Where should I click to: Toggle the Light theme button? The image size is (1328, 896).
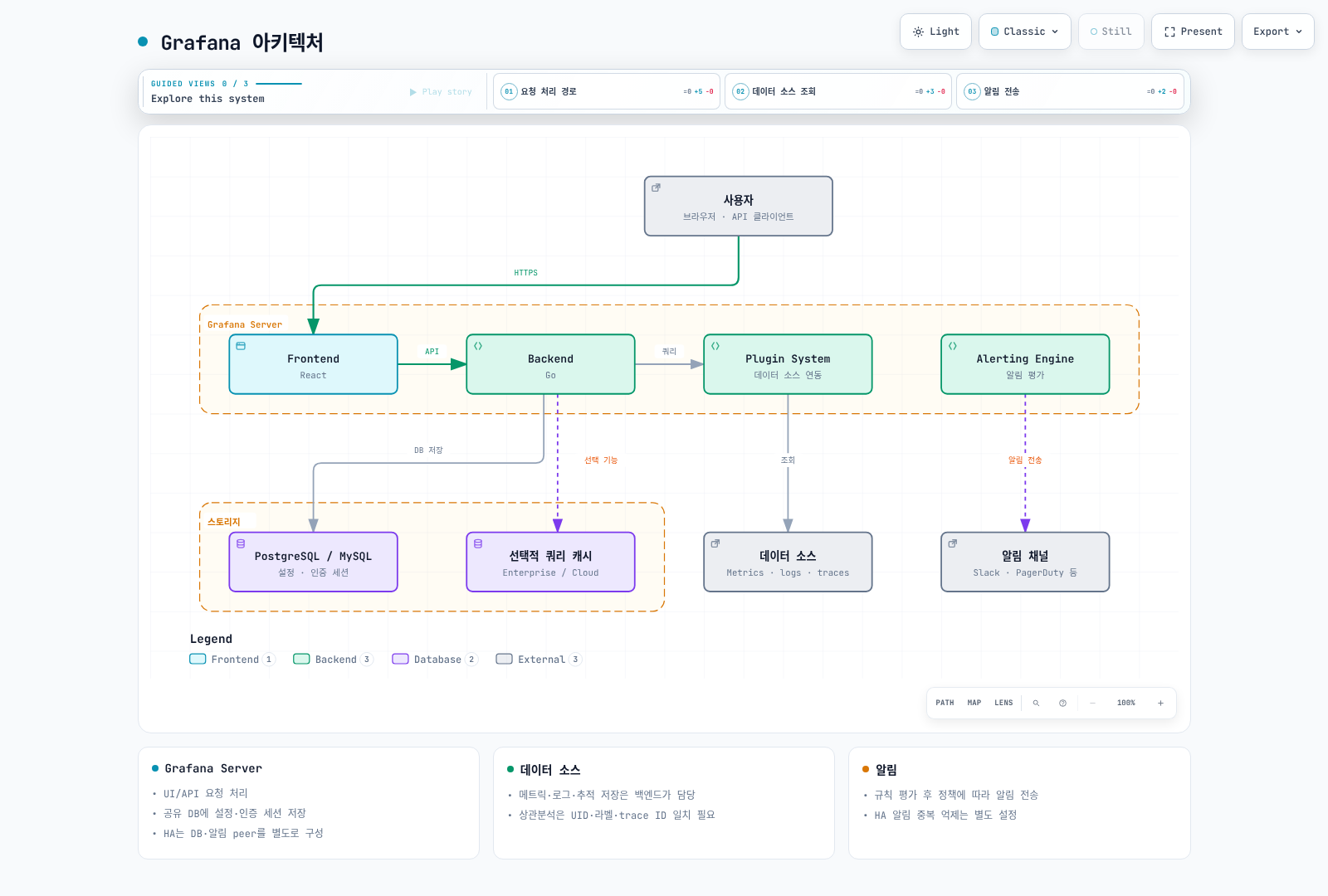(935, 32)
